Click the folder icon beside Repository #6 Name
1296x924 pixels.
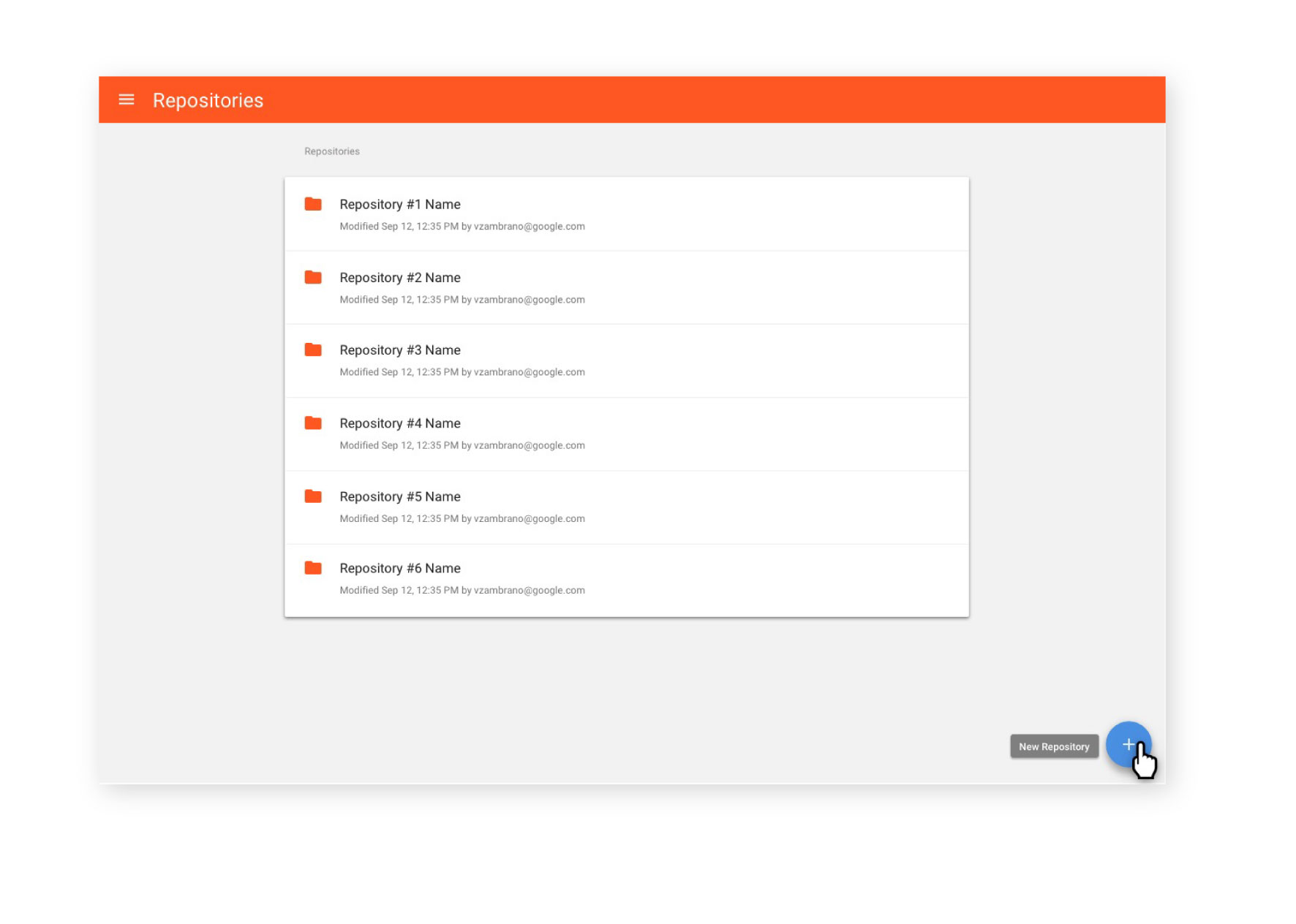click(x=312, y=568)
